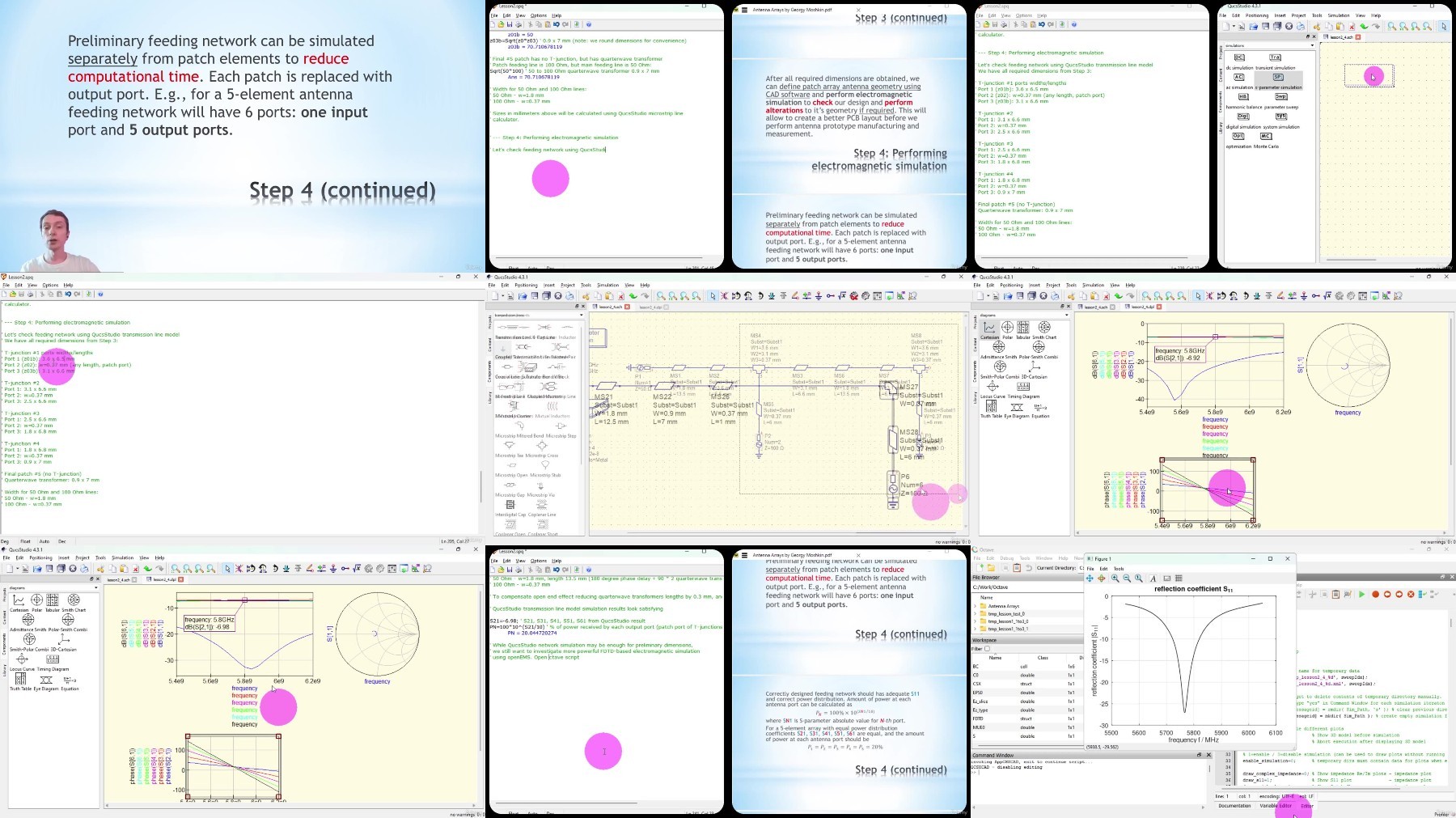The height and width of the screenshot is (818, 1456).
Task: Enable the Workspace Filter checkbox in Octave
Action: 987,648
